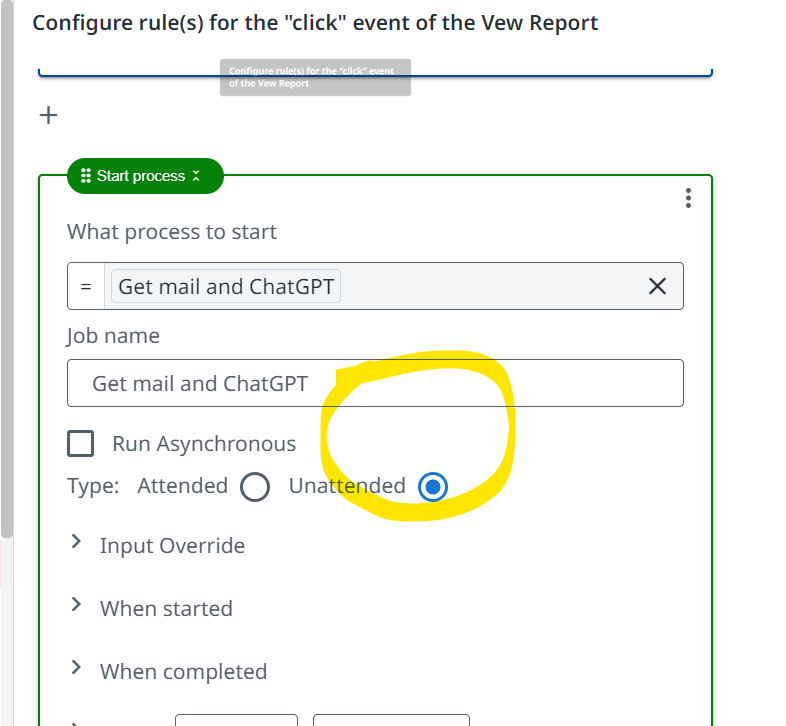786x726 pixels.
Task: Select the Attended type radio button
Action: (x=255, y=487)
